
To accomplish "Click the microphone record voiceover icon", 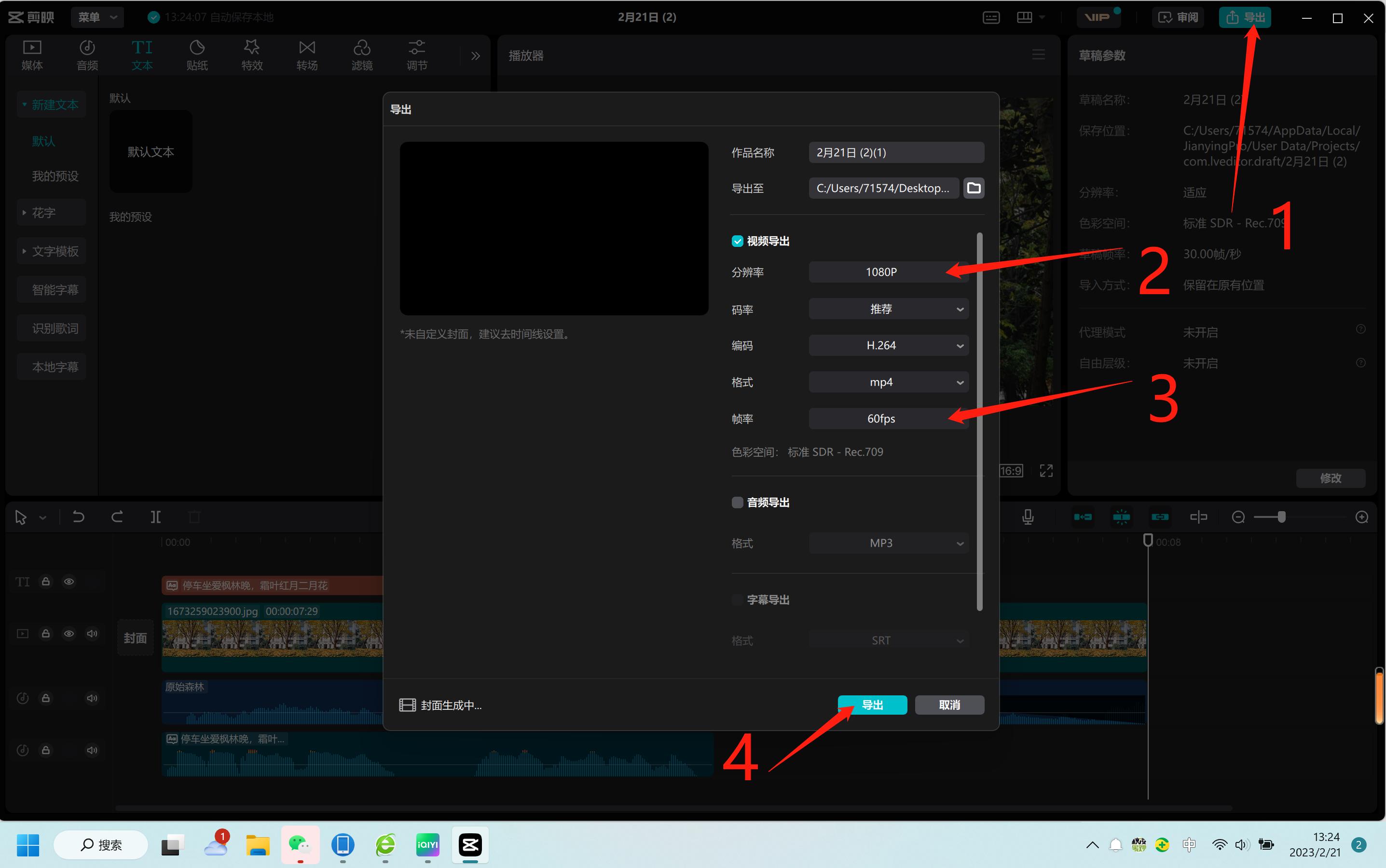I will [x=1028, y=517].
